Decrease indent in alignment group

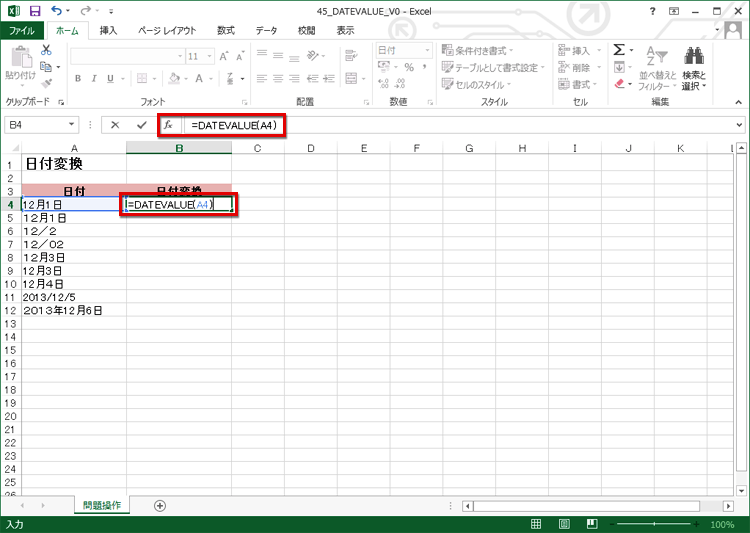(312, 78)
